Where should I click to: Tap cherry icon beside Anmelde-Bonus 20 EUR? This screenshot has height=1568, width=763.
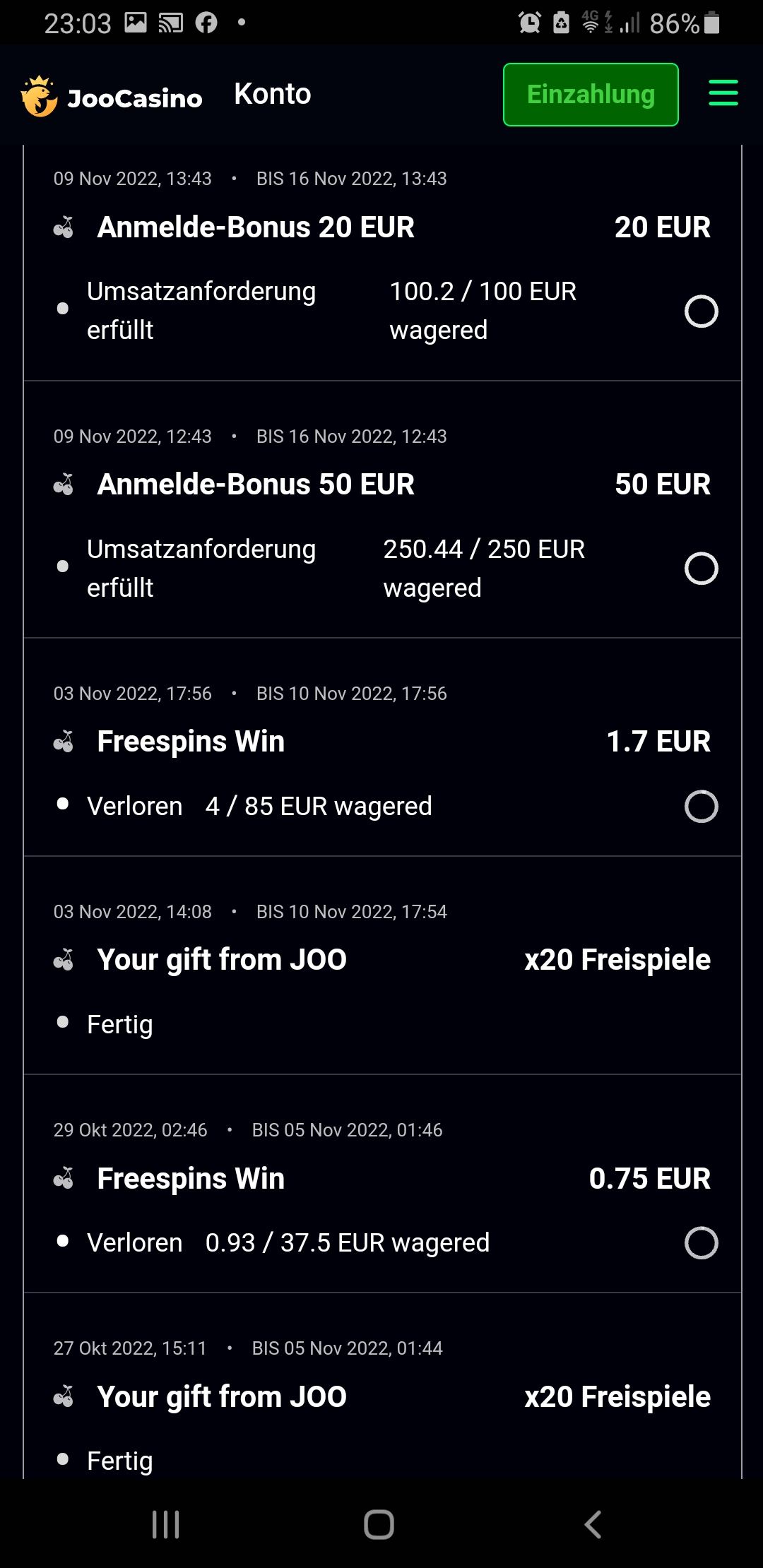64,228
